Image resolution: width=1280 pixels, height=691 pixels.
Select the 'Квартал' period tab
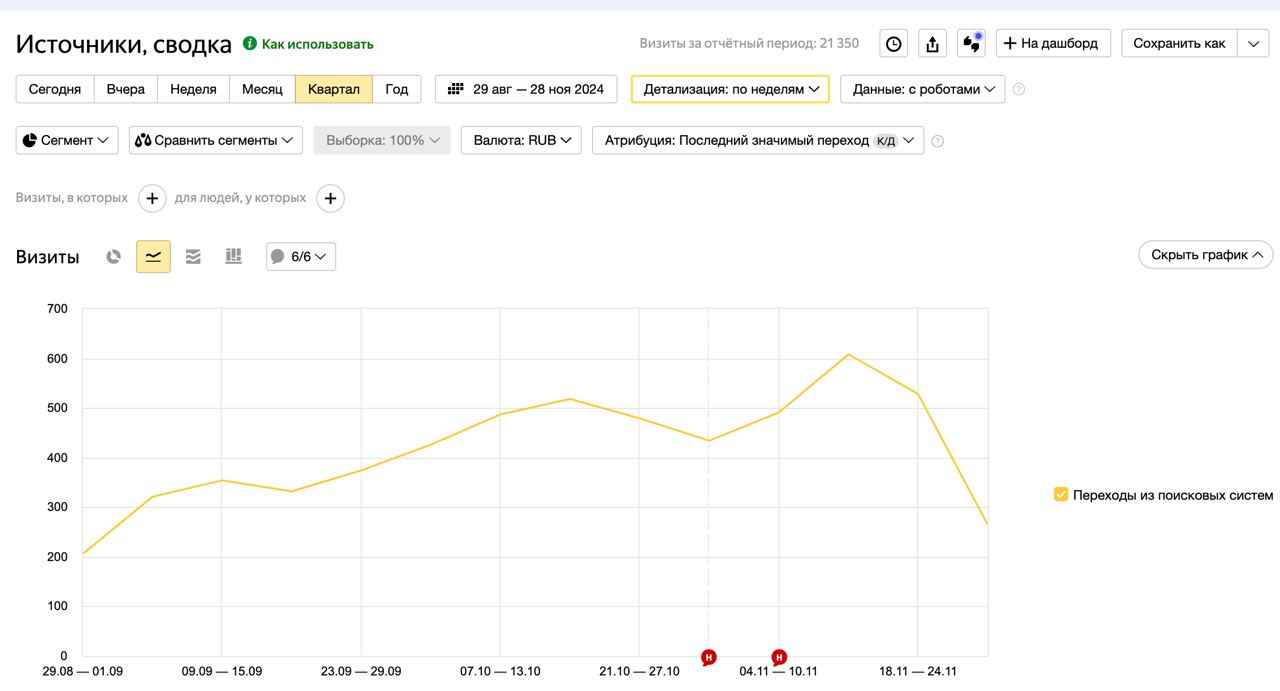click(334, 89)
